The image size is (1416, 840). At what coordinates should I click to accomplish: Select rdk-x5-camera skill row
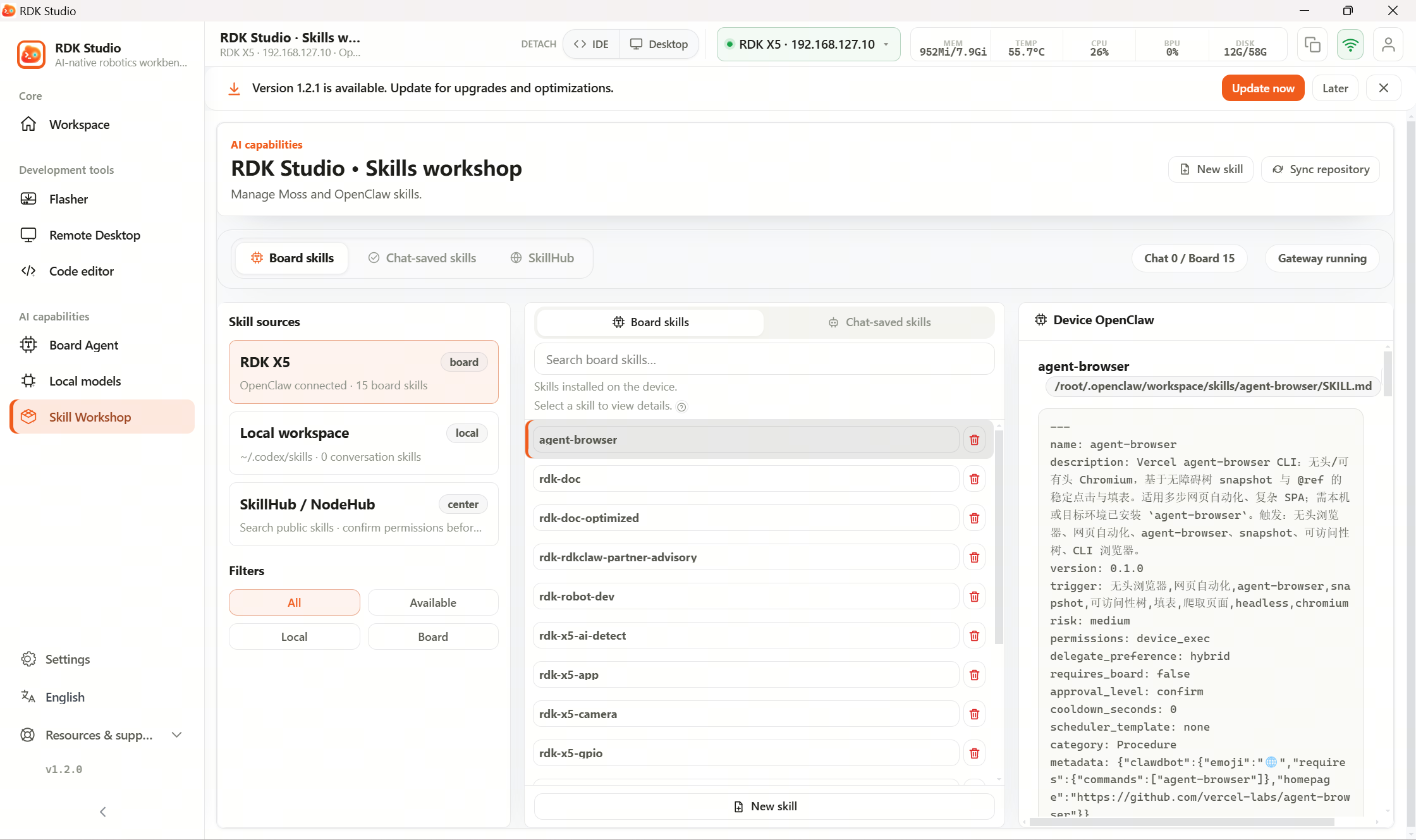point(746,714)
